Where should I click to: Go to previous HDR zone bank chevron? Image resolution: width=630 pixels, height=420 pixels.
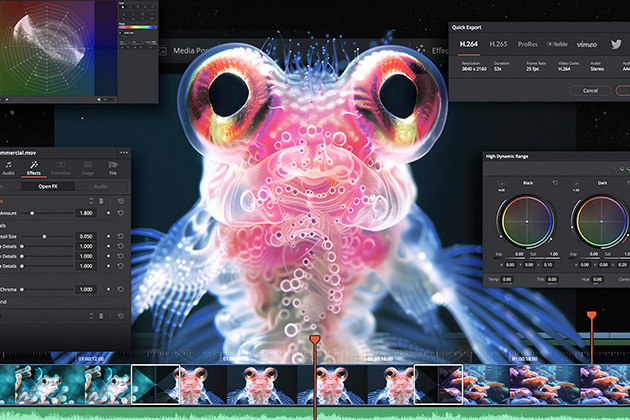click(x=614, y=169)
